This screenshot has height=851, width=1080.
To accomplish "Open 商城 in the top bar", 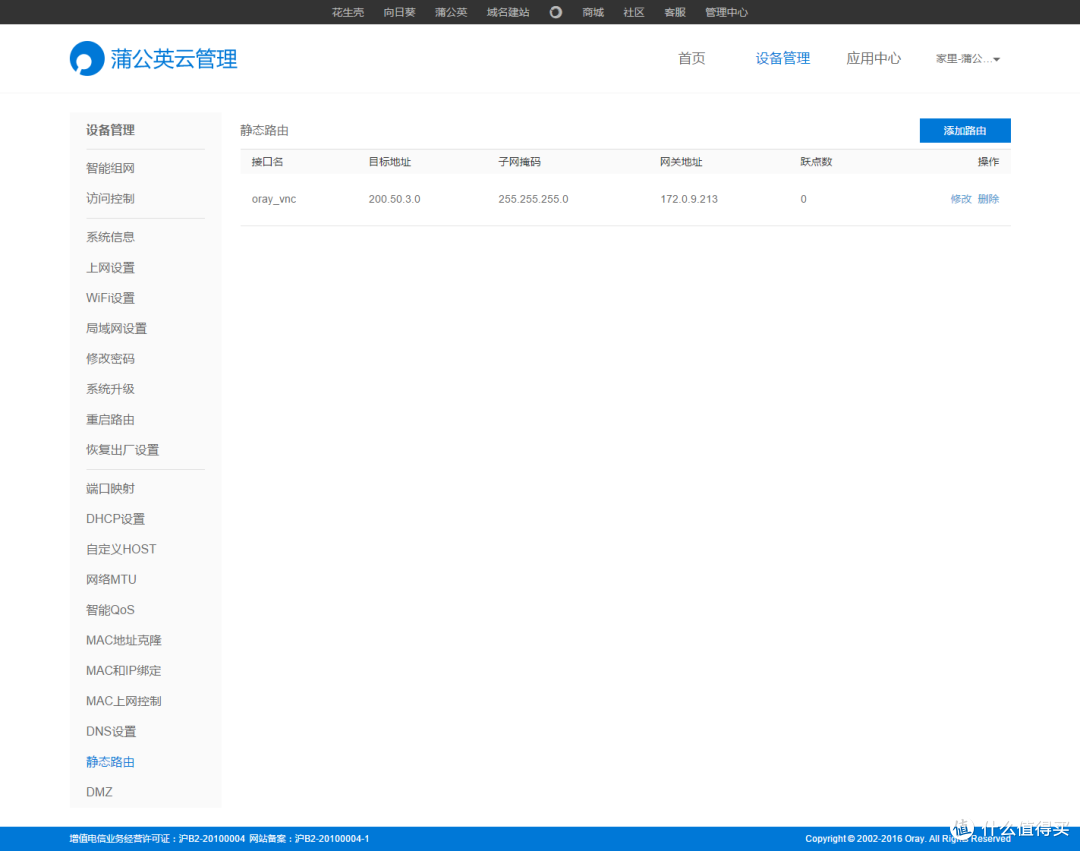I will [593, 12].
